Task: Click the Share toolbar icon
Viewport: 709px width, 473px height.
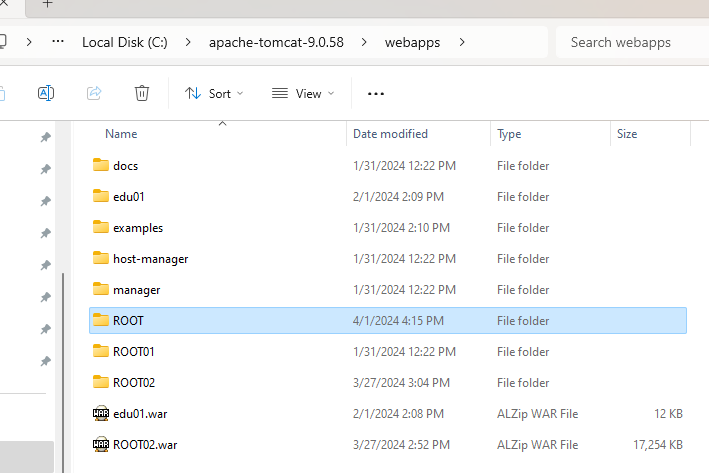Action: pyautogui.click(x=94, y=93)
